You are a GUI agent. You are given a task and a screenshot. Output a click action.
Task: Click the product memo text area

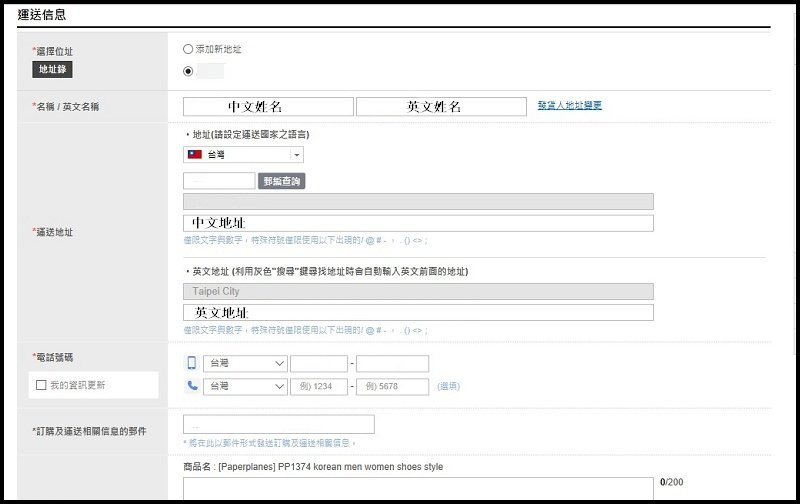coord(418,488)
